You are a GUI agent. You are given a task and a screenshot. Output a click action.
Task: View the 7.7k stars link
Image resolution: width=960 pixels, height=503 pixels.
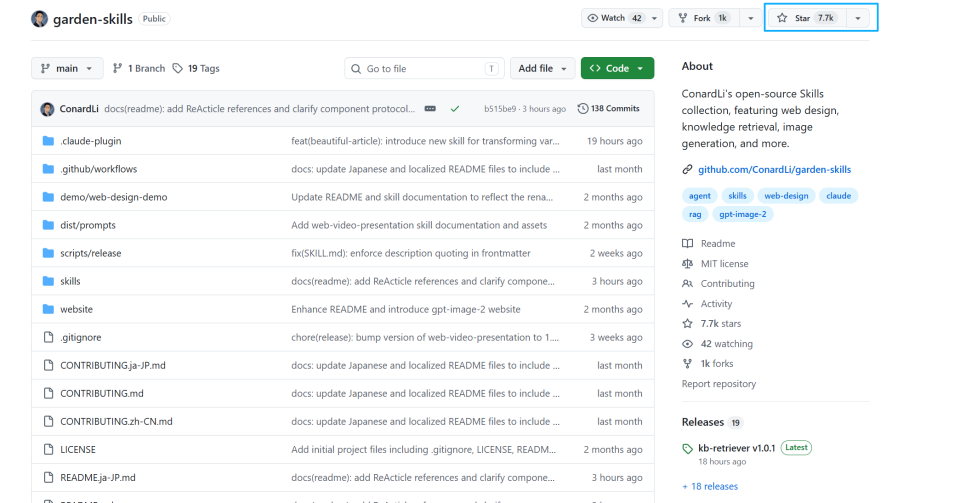point(721,324)
